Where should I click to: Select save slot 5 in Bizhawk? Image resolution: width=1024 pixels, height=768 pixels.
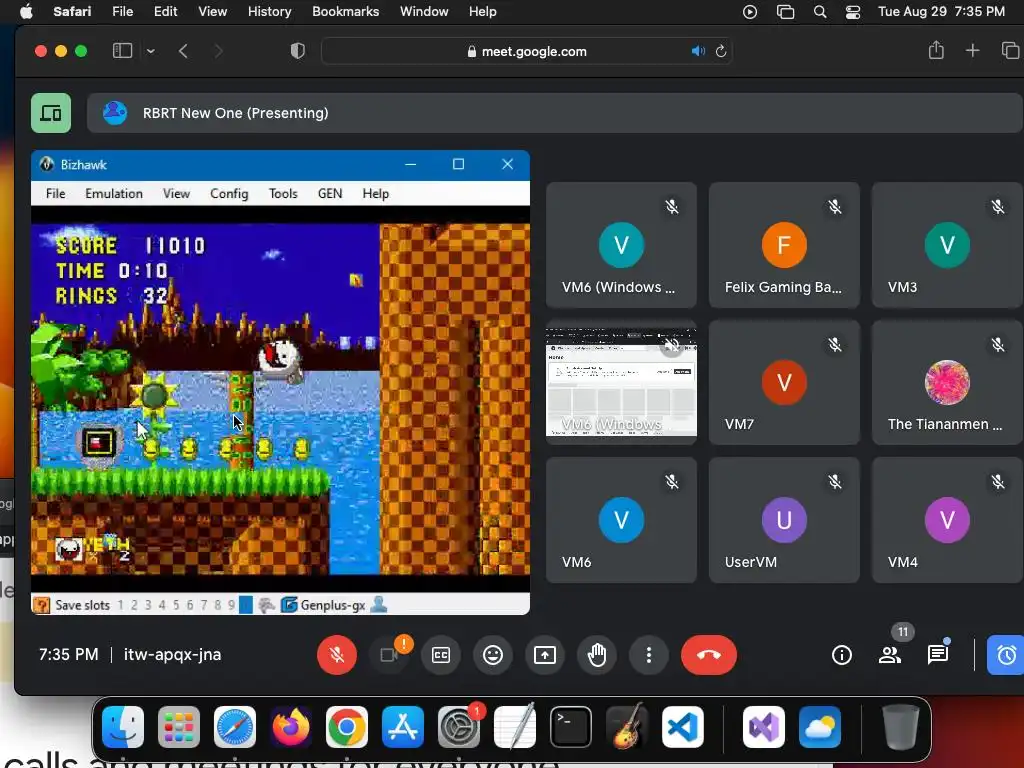click(176, 605)
